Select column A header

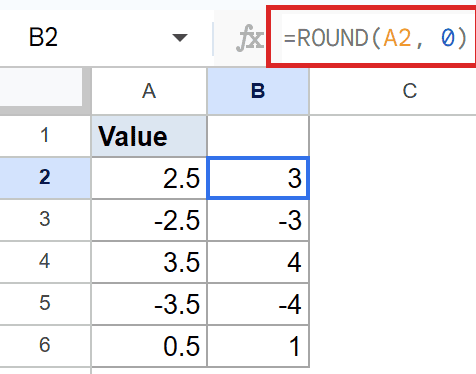[x=149, y=91]
